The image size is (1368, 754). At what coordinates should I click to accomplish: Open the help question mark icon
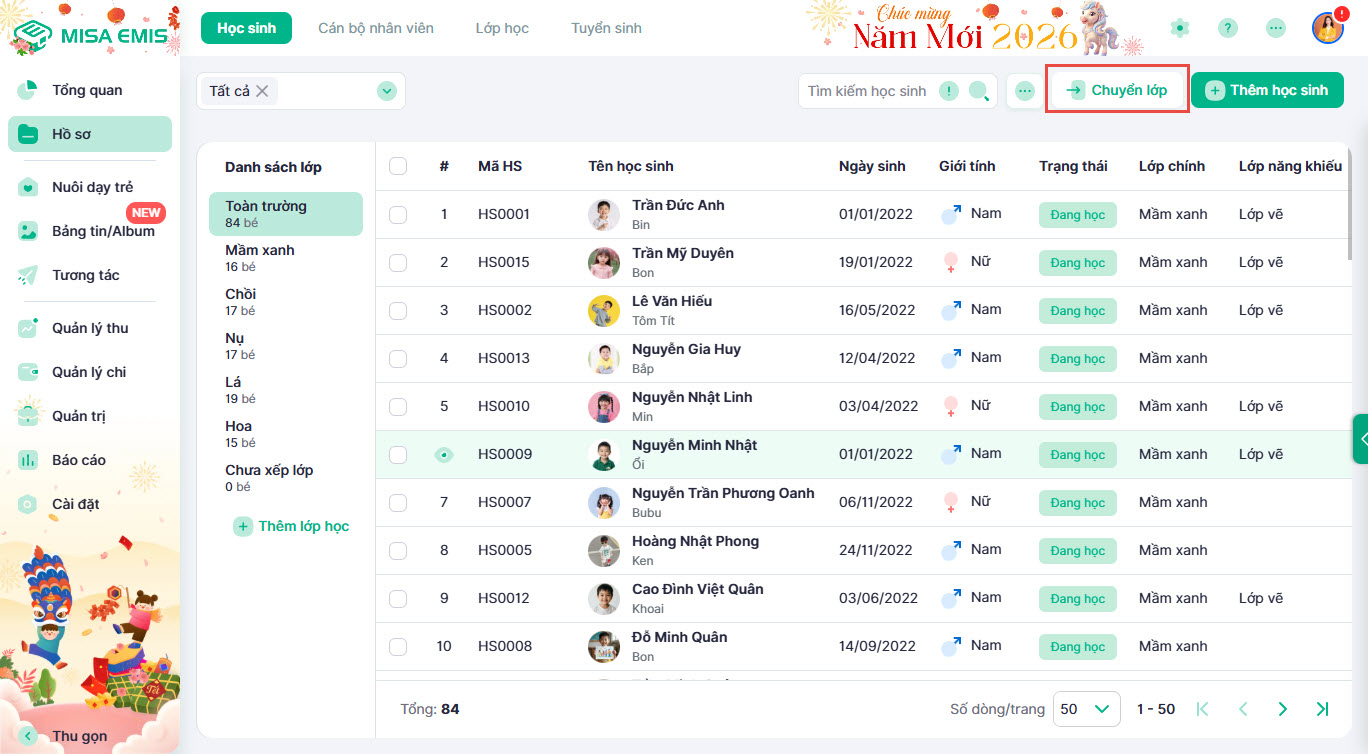1228,28
